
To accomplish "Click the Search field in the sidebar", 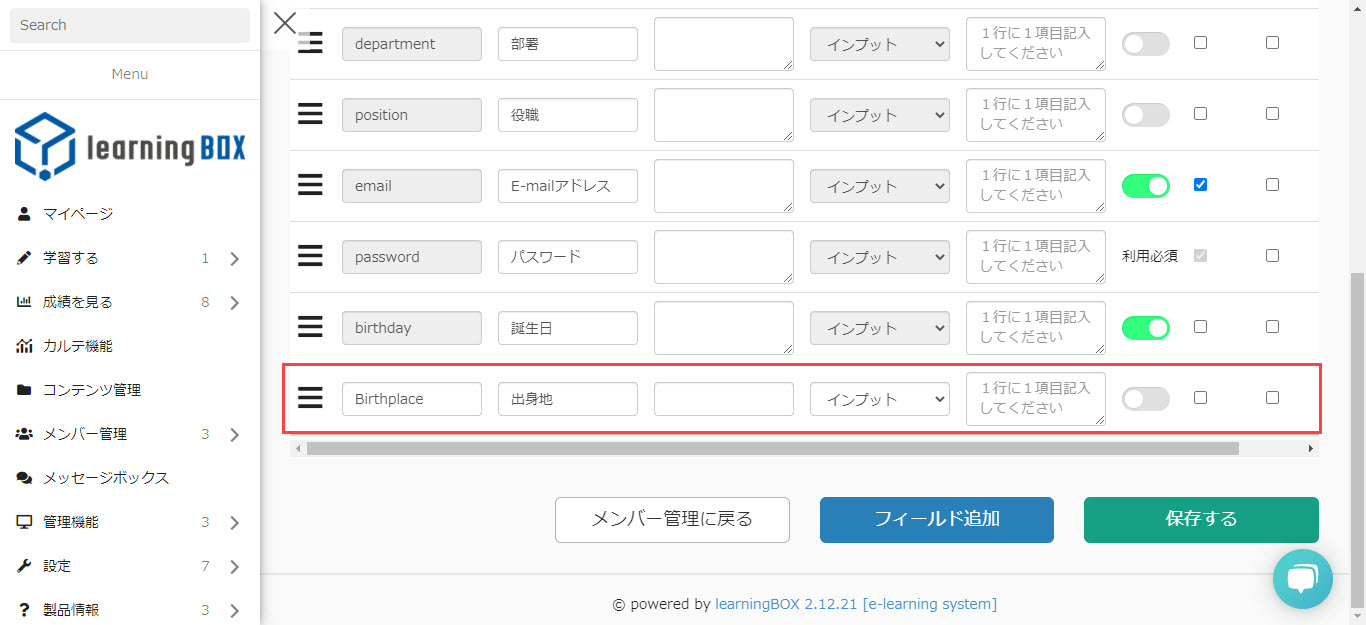I will [130, 25].
